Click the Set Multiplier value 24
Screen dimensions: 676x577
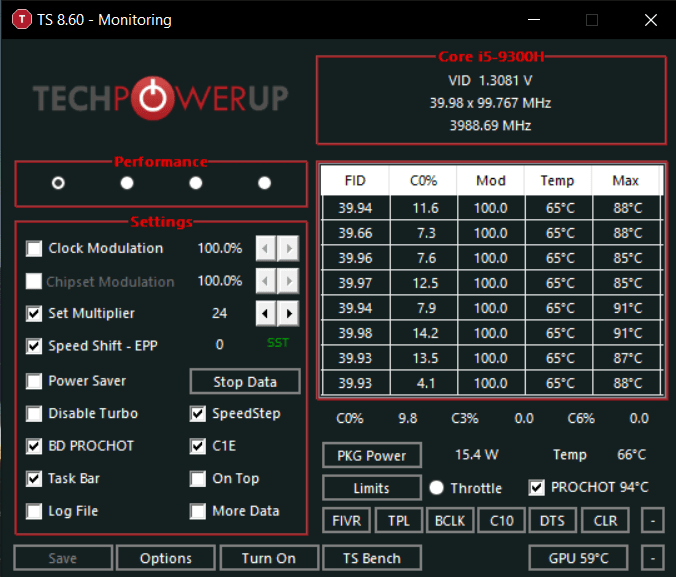(219, 313)
